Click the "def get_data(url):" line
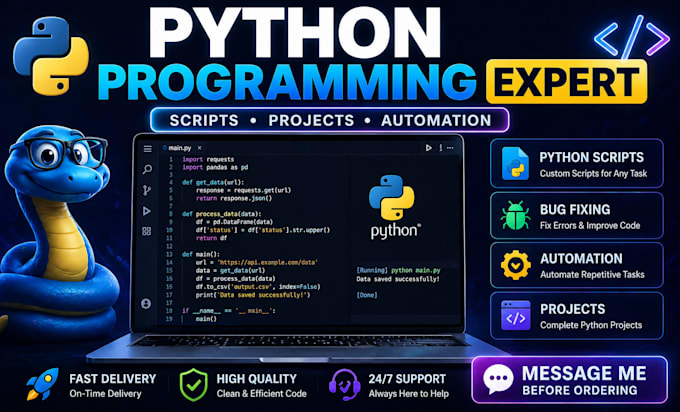Screen dimensions: 680x412 (213, 183)
